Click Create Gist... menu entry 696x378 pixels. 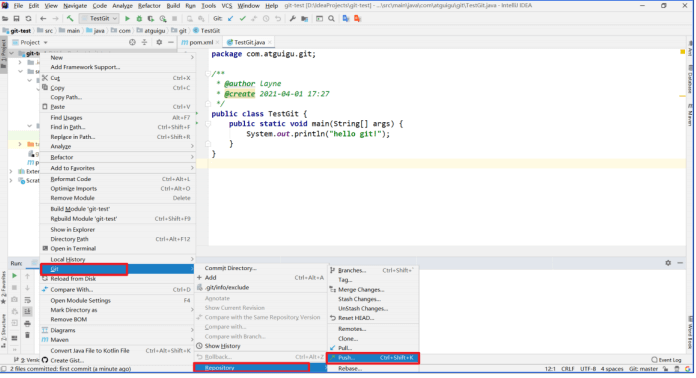pyautogui.click(x=118, y=360)
